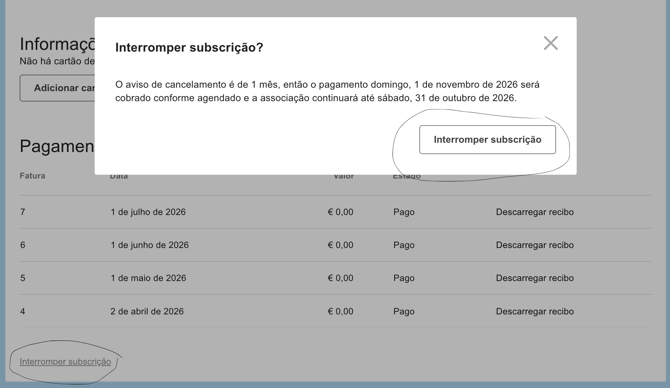This screenshot has width=670, height=388.
Task: Download receipt for 1 de julho de 2026
Action: (x=535, y=212)
